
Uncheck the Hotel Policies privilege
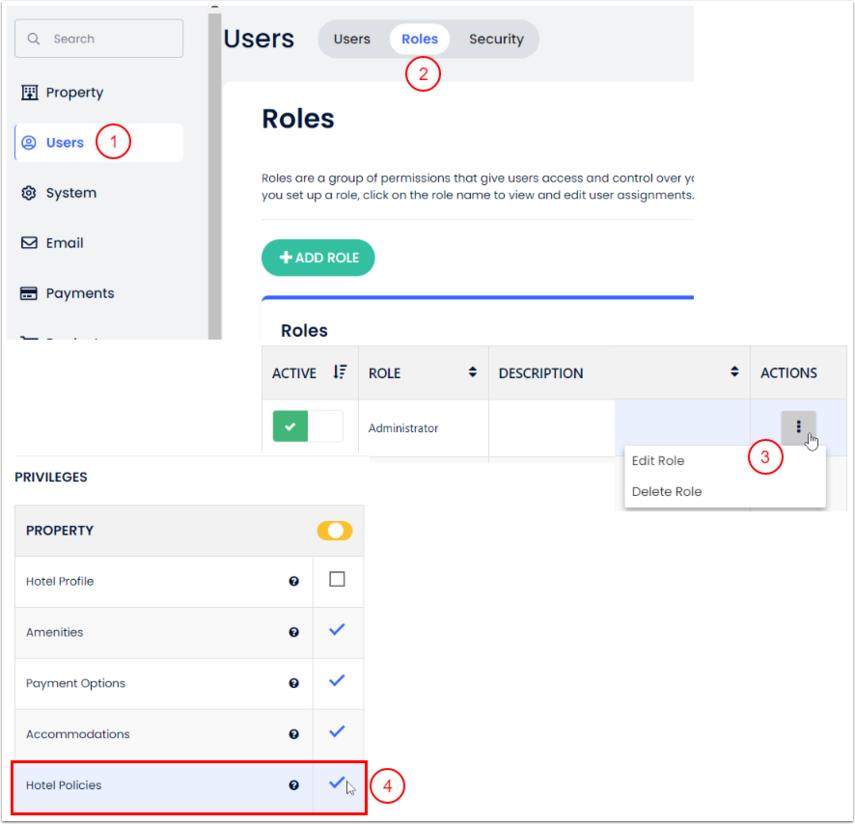(337, 784)
